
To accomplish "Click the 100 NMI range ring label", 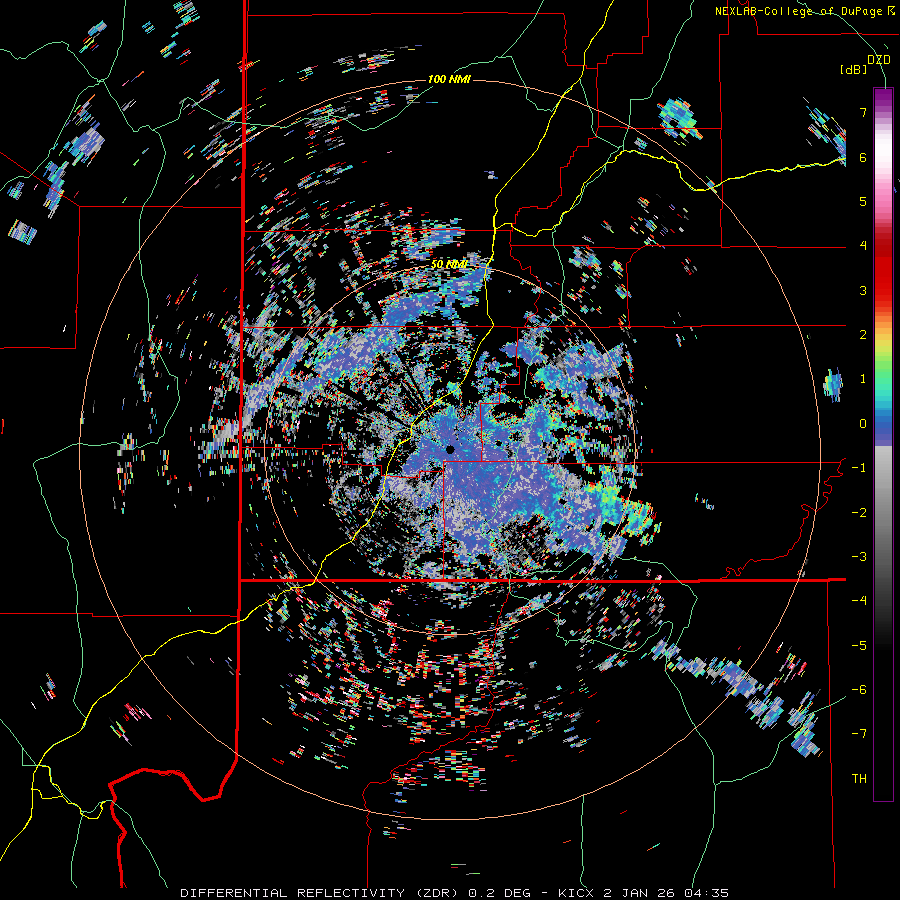I will point(449,79).
